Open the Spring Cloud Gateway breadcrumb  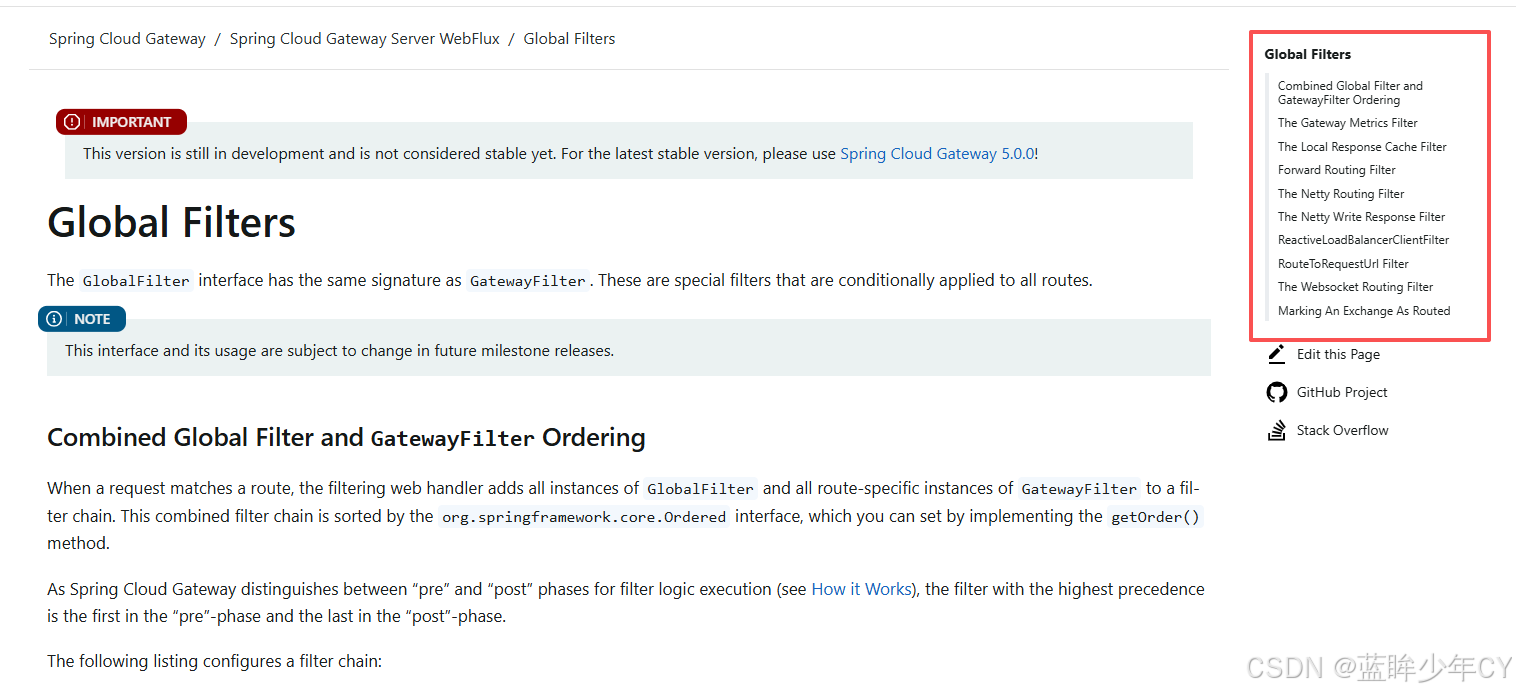coord(127,39)
